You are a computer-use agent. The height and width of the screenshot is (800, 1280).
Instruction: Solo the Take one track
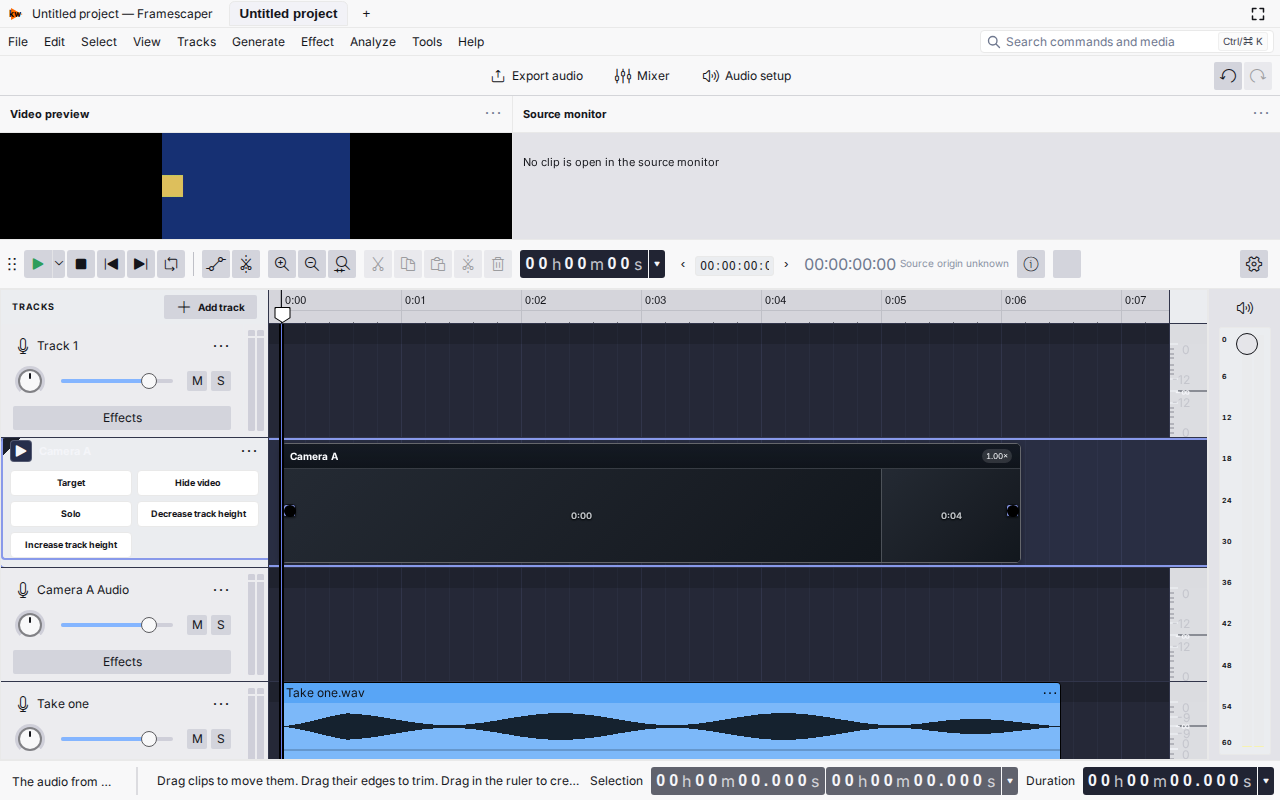221,739
